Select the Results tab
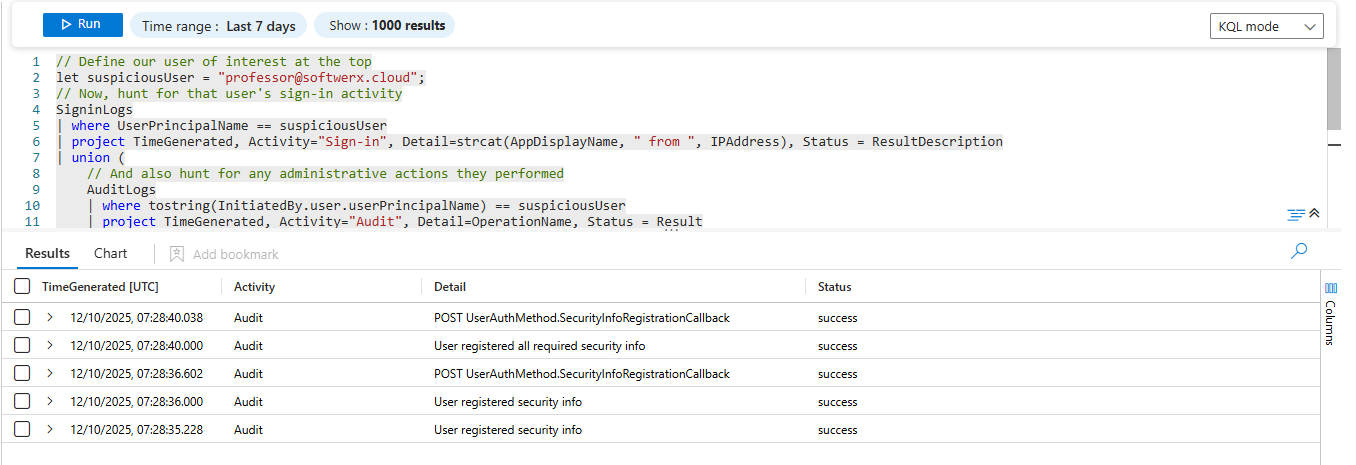The height and width of the screenshot is (465, 1356). (x=47, y=254)
